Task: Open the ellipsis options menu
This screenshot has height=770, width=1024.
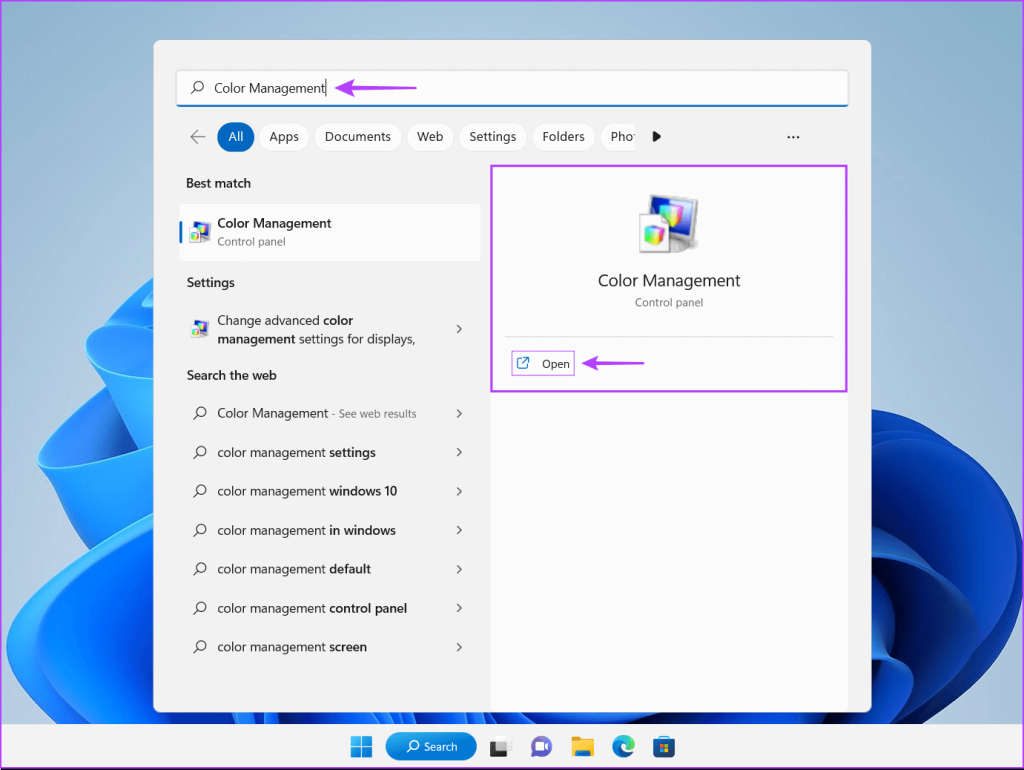Action: 793,136
